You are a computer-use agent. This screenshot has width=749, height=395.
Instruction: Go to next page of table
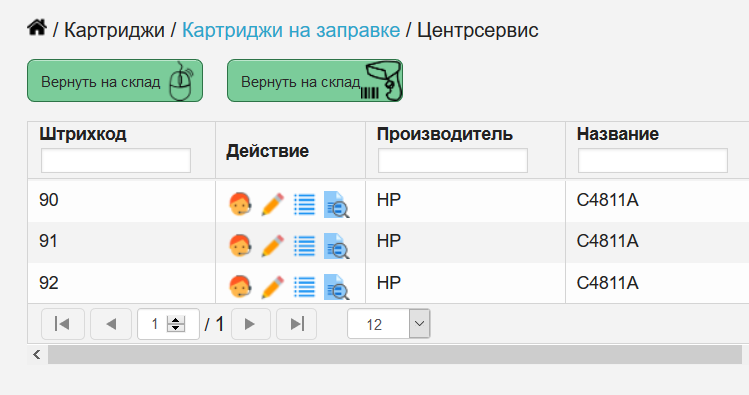[250, 324]
